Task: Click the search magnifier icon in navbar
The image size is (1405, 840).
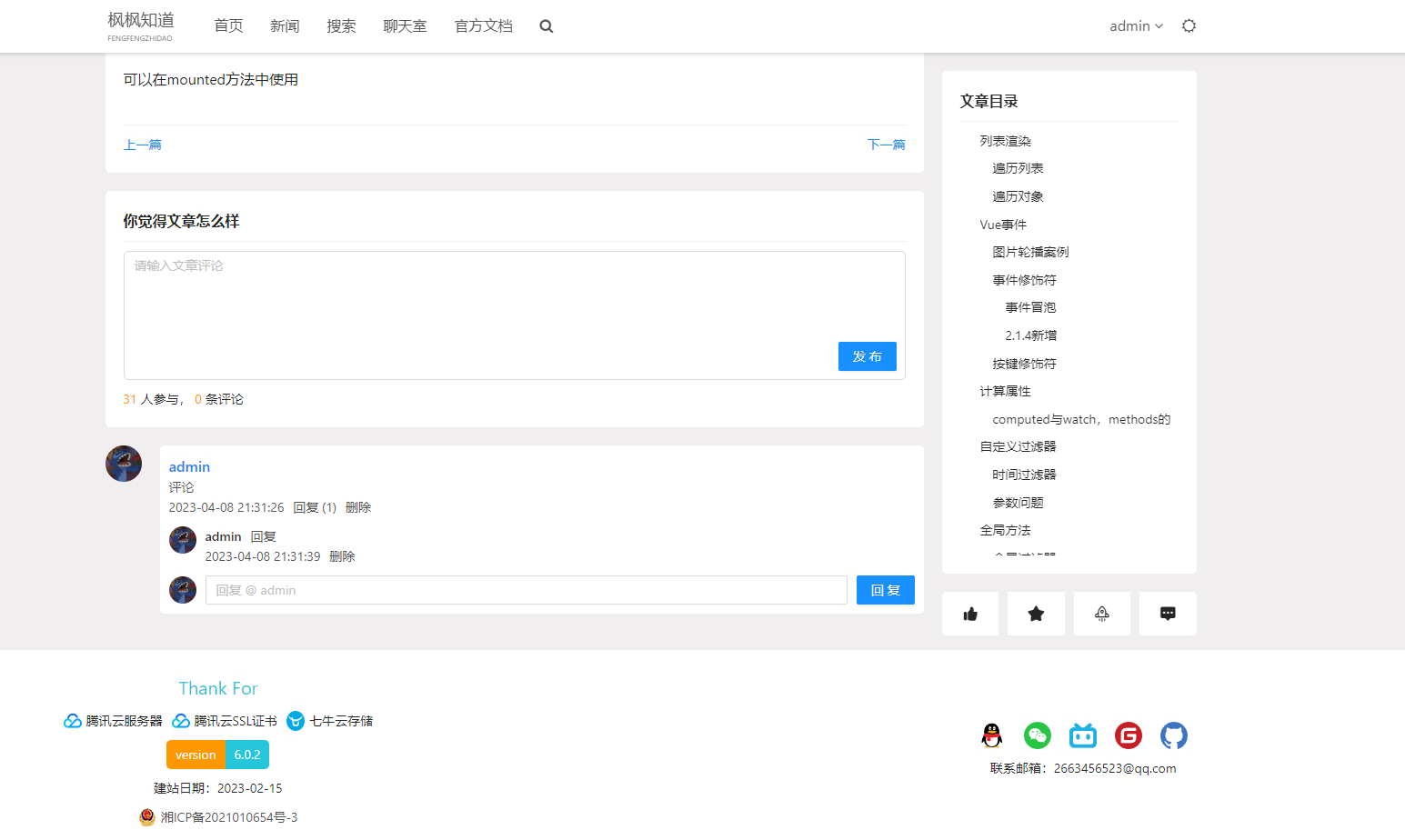Action: point(546,26)
